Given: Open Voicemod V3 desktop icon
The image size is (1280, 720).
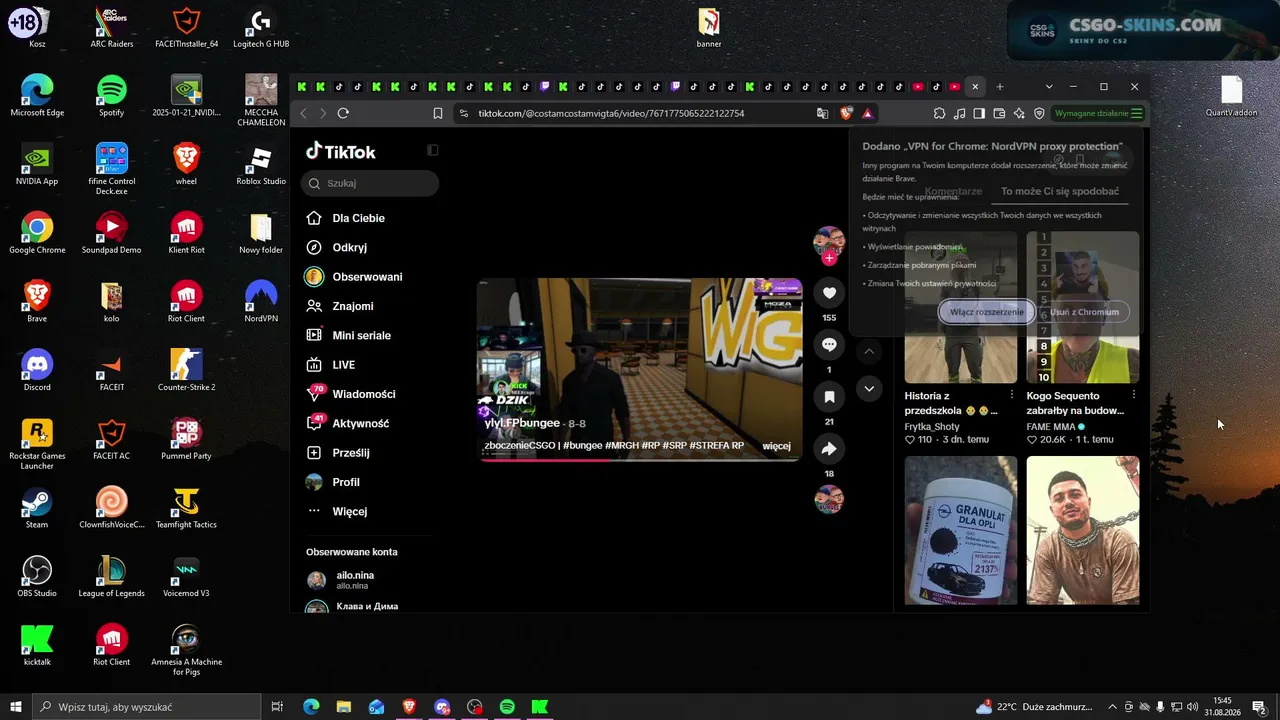Looking at the screenshot, I should (186, 575).
